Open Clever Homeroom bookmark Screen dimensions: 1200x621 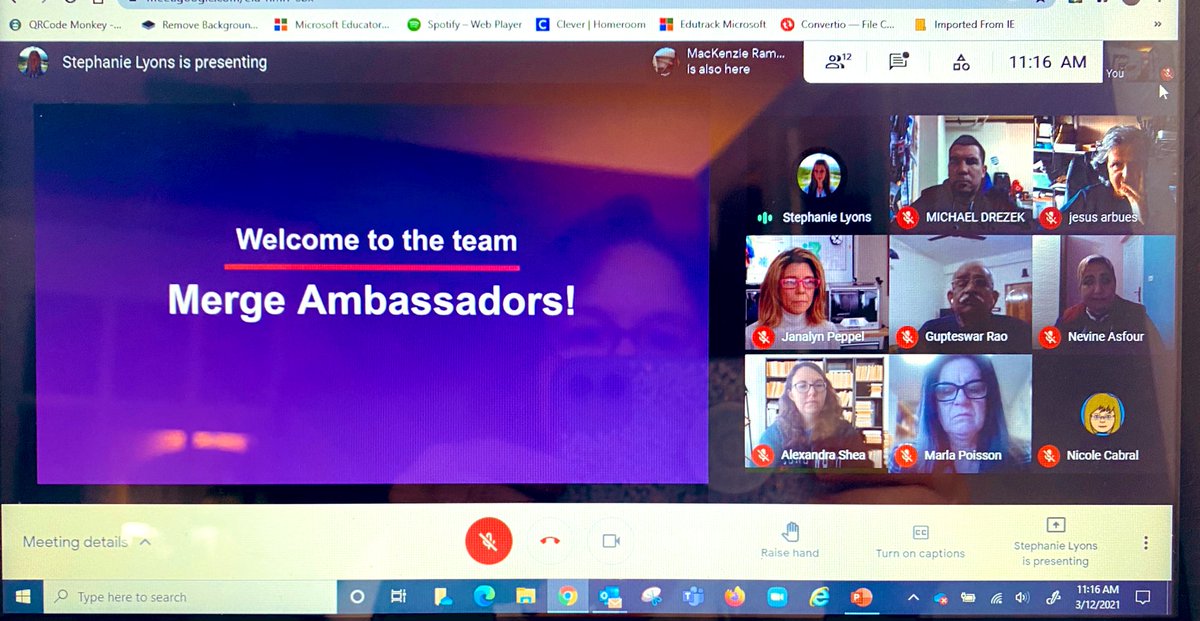click(590, 24)
